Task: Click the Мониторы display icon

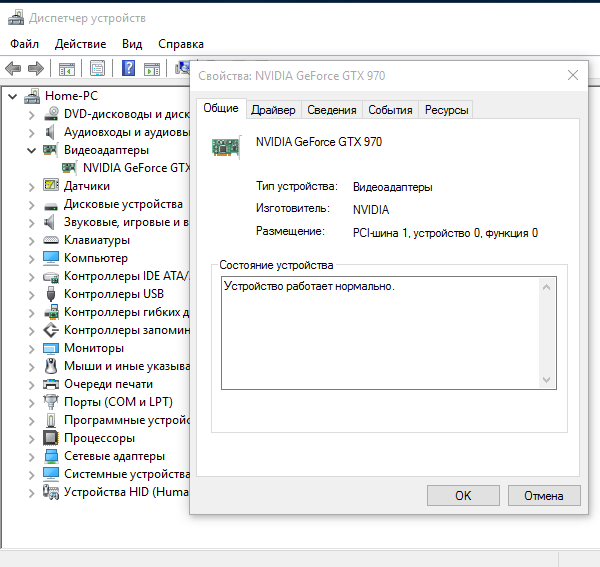Action: [51, 348]
